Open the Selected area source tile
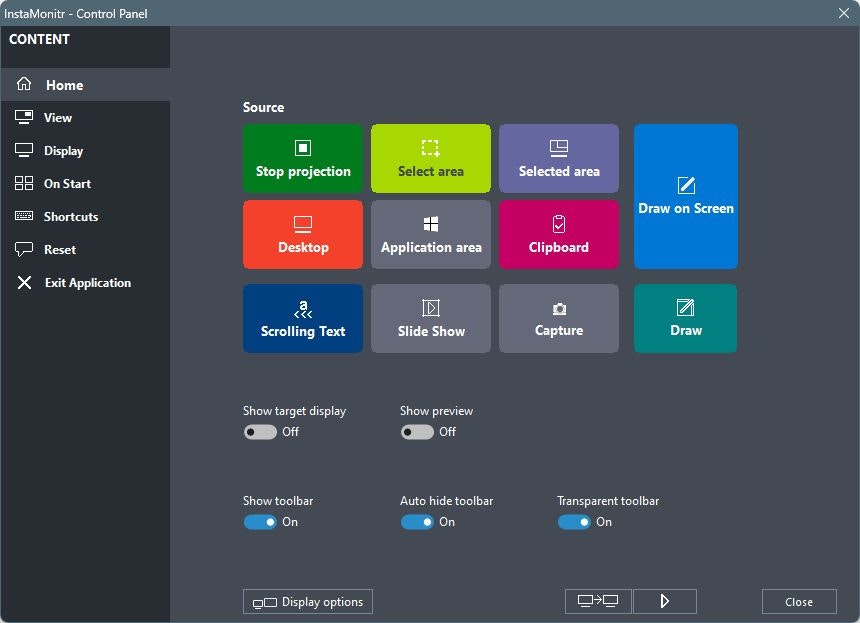Image resolution: width=860 pixels, height=623 pixels. click(559, 158)
